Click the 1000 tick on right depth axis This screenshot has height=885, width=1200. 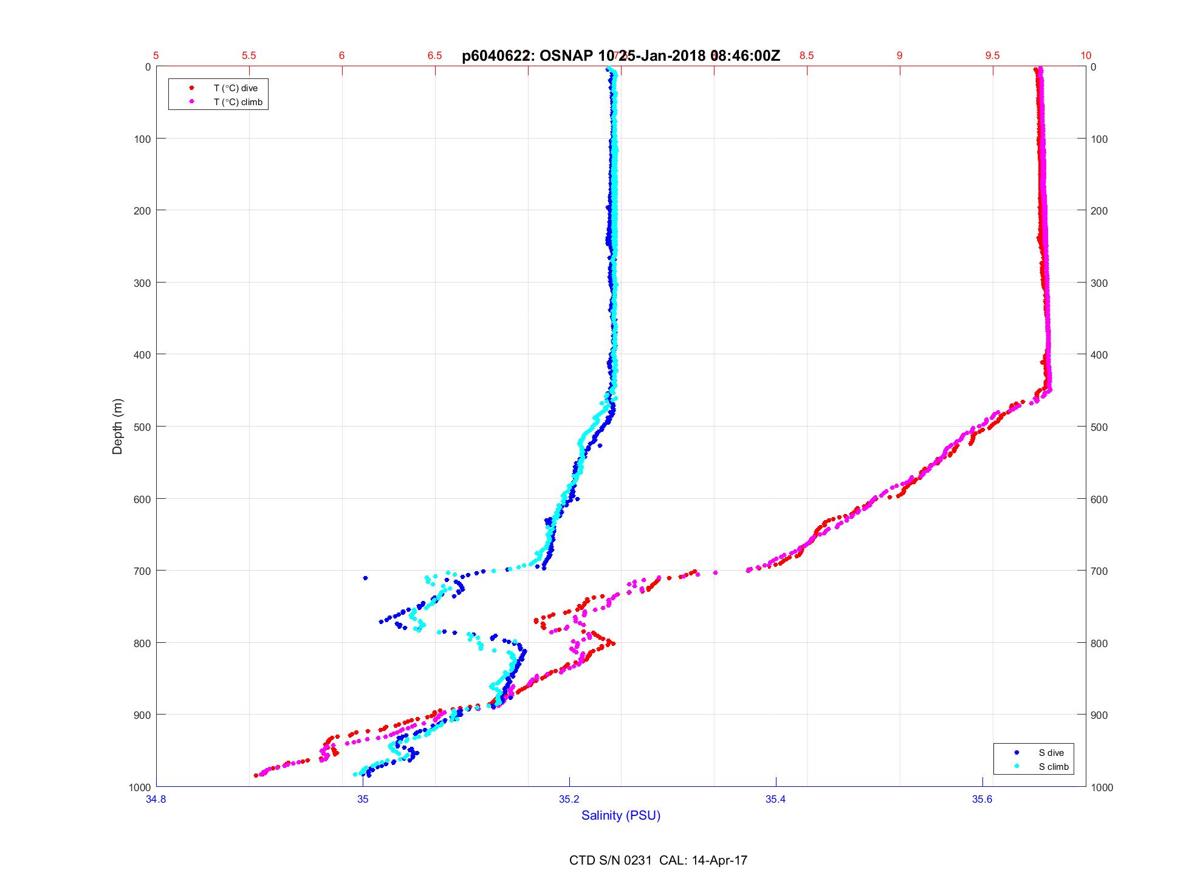tap(1104, 787)
